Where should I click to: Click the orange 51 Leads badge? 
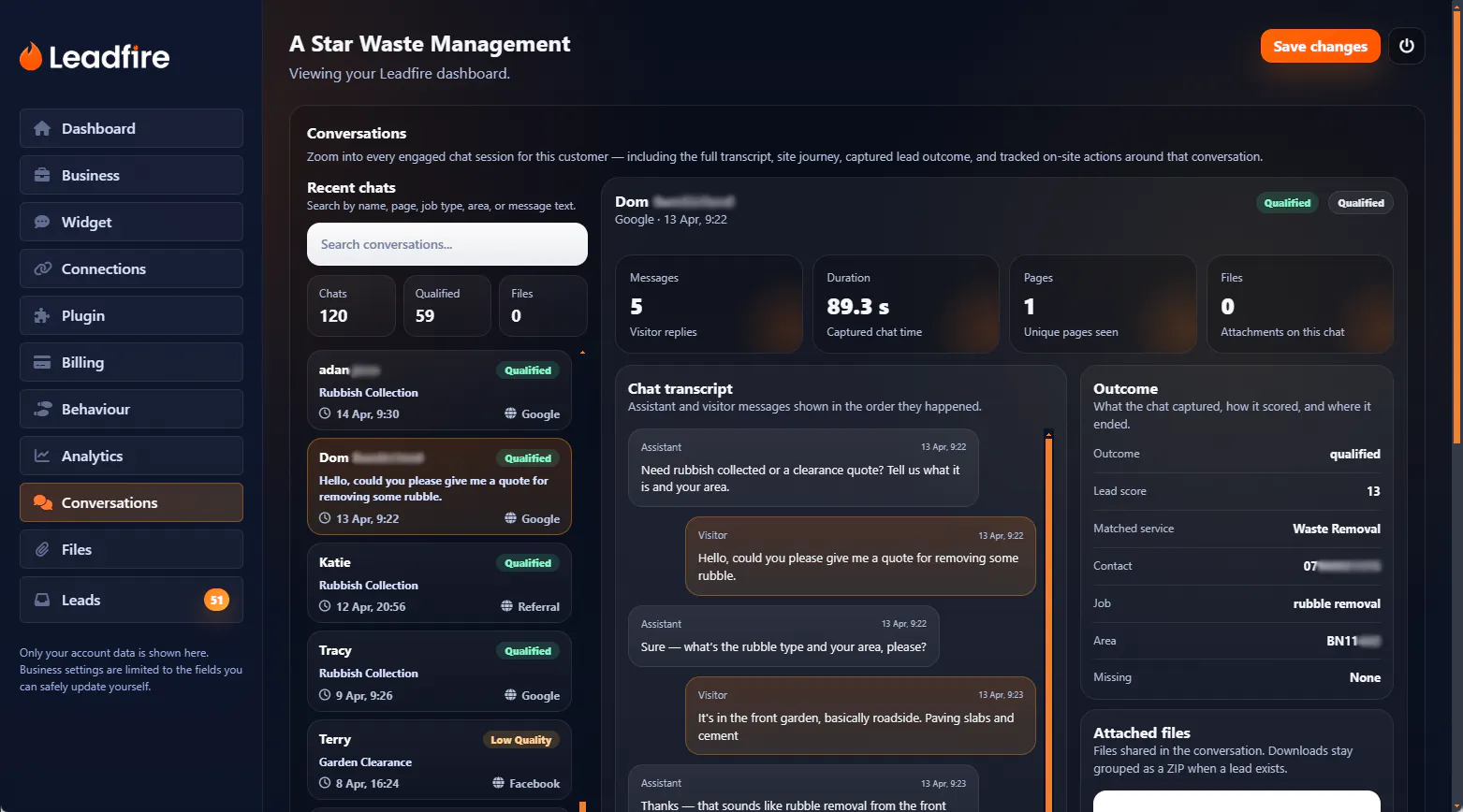[x=216, y=600]
